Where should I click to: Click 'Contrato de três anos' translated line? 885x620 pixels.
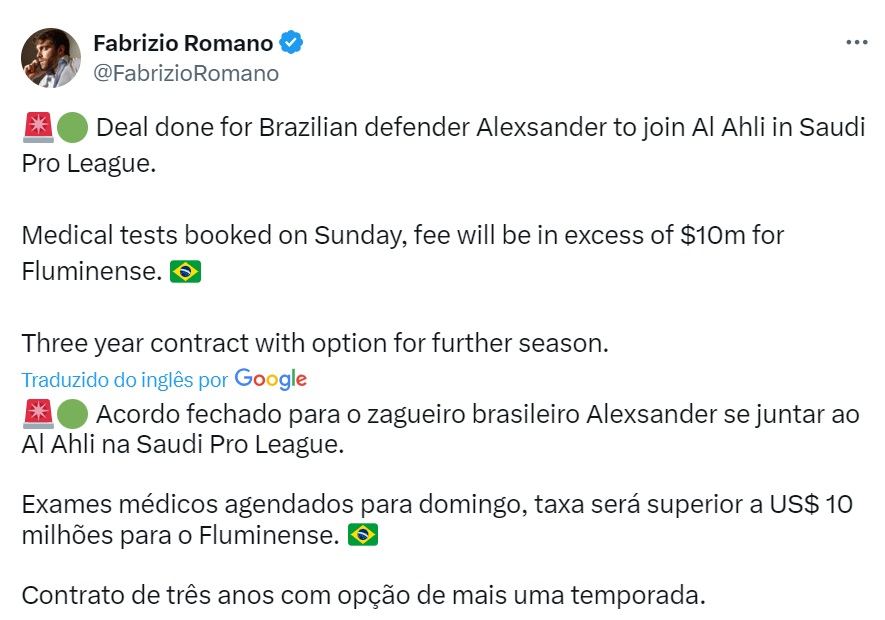coord(363,595)
